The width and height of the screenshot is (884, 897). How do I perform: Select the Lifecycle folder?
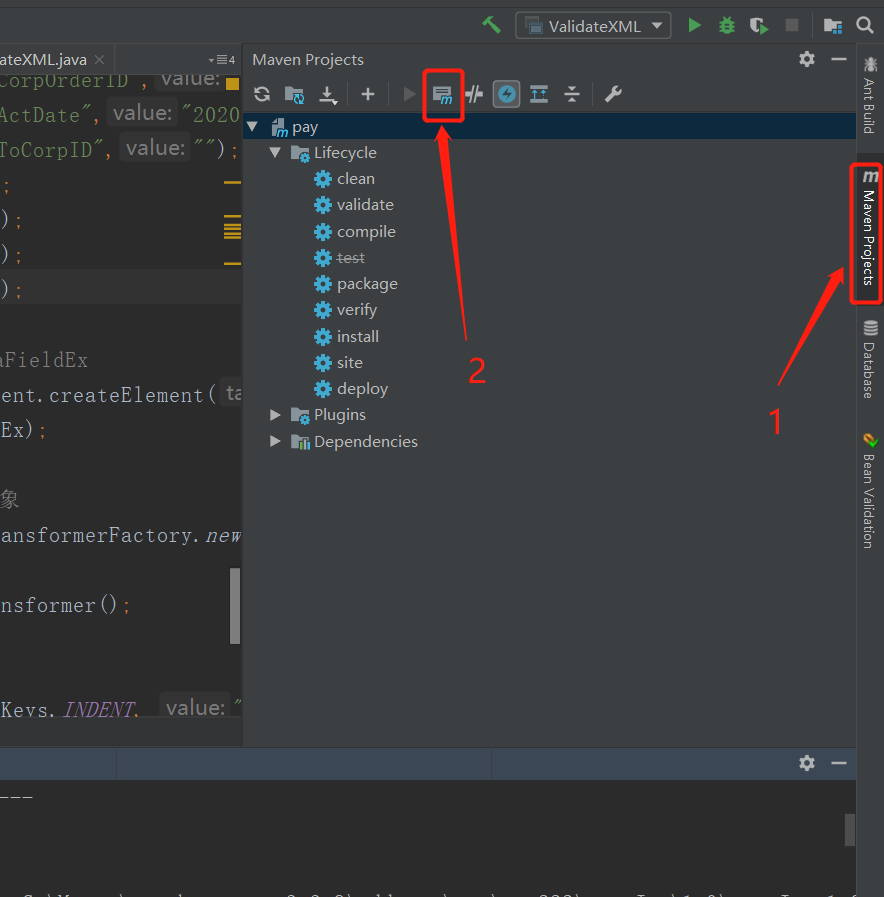(334, 153)
